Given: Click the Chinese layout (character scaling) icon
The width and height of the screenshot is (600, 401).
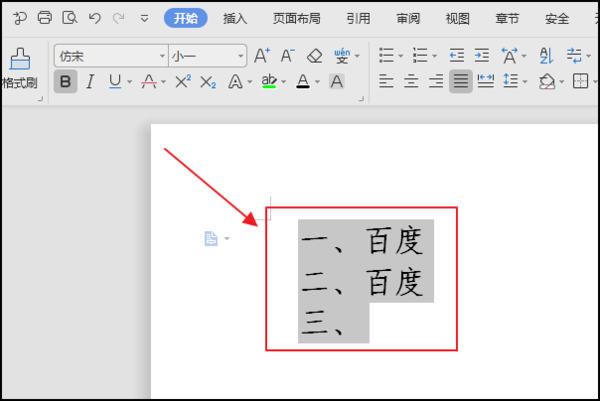Looking at the screenshot, I should point(510,56).
